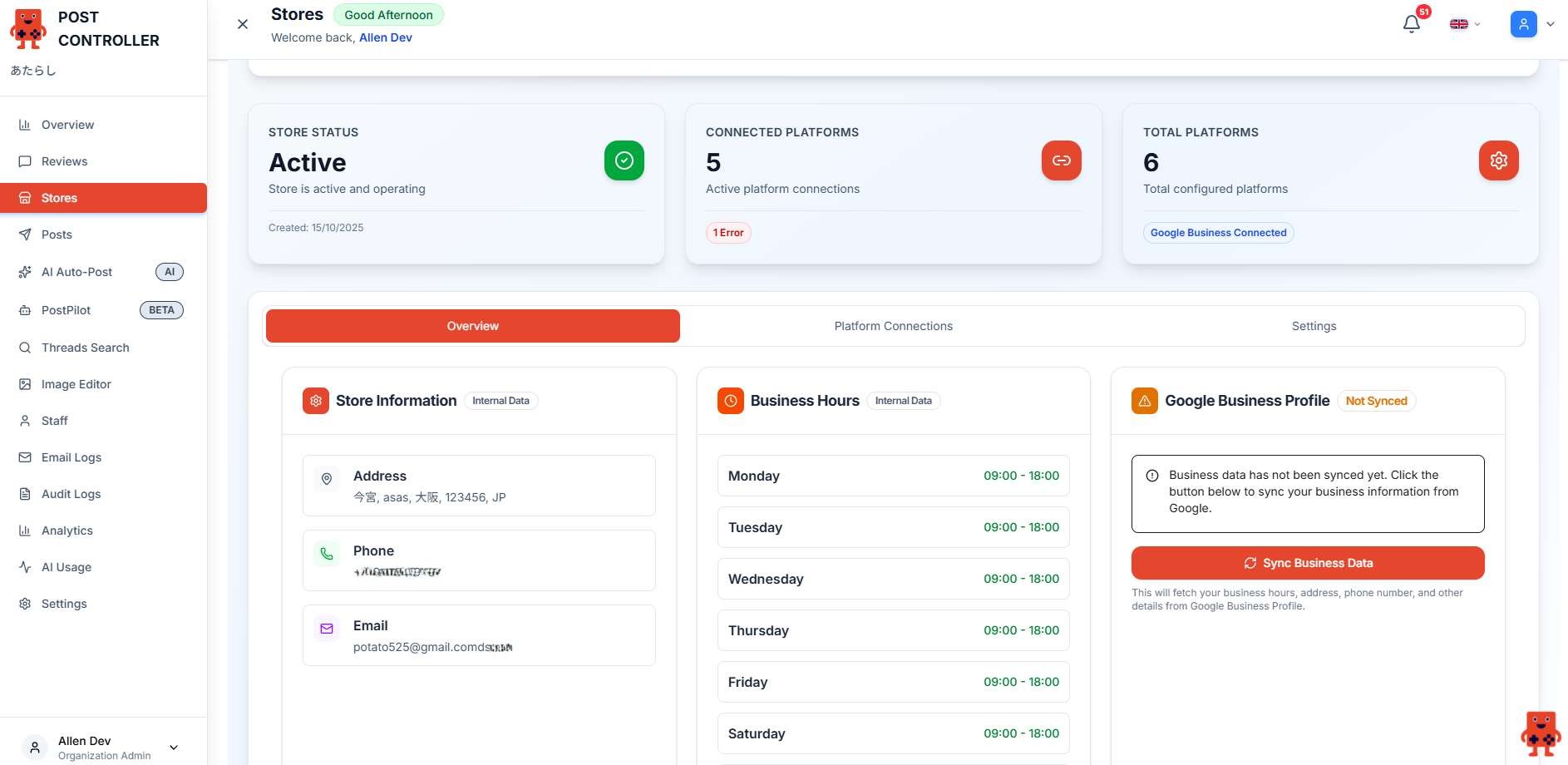Viewport: 1568px width, 765px height.
Task: Click the red mascot chat icon
Action: (x=1540, y=733)
